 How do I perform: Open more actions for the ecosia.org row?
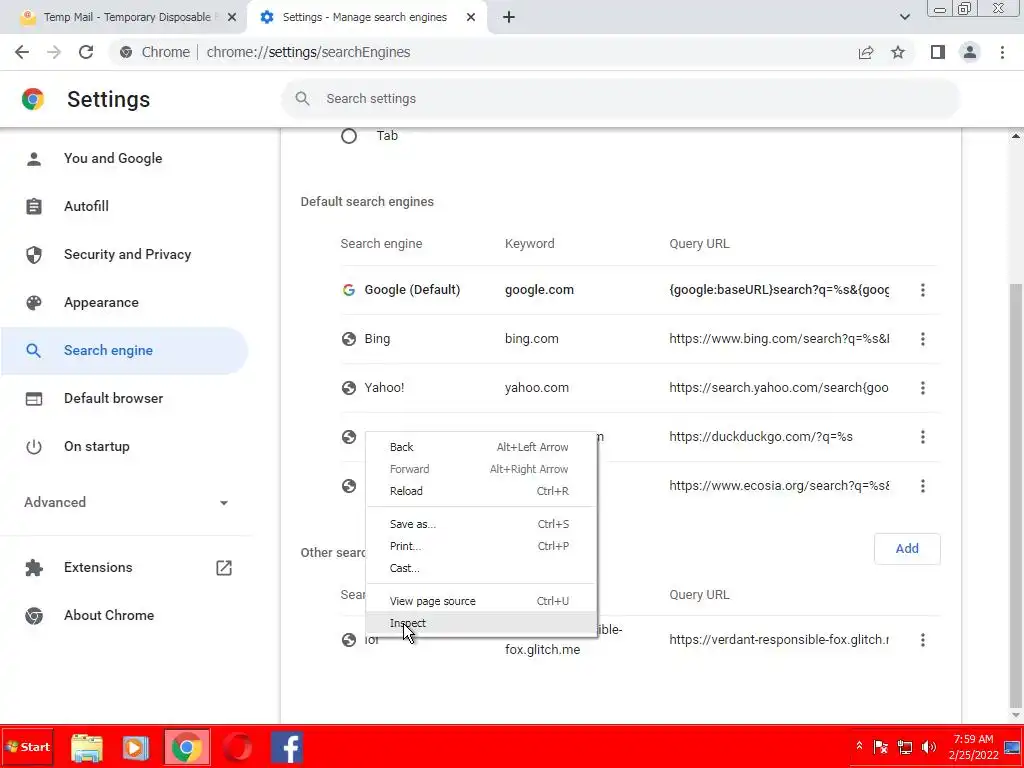tap(923, 486)
